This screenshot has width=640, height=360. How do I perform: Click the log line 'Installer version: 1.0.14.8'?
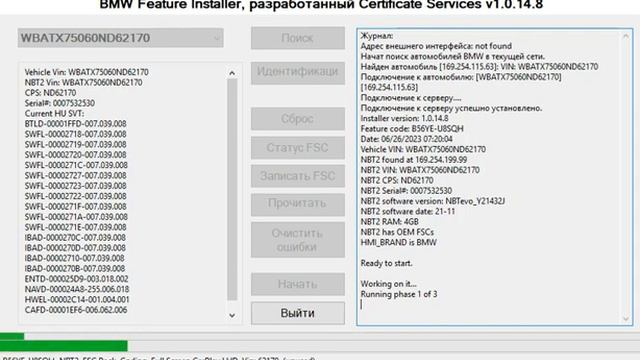click(x=404, y=118)
